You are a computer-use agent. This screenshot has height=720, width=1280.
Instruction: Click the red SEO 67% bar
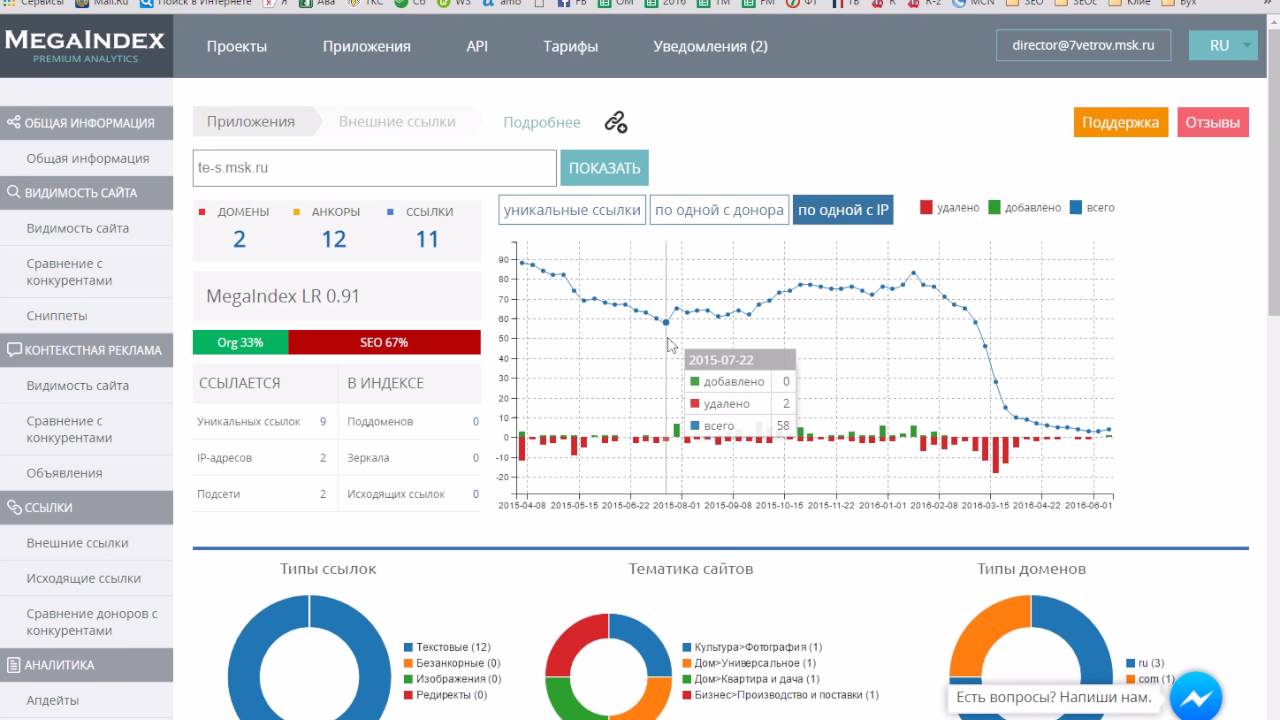[x=384, y=342]
